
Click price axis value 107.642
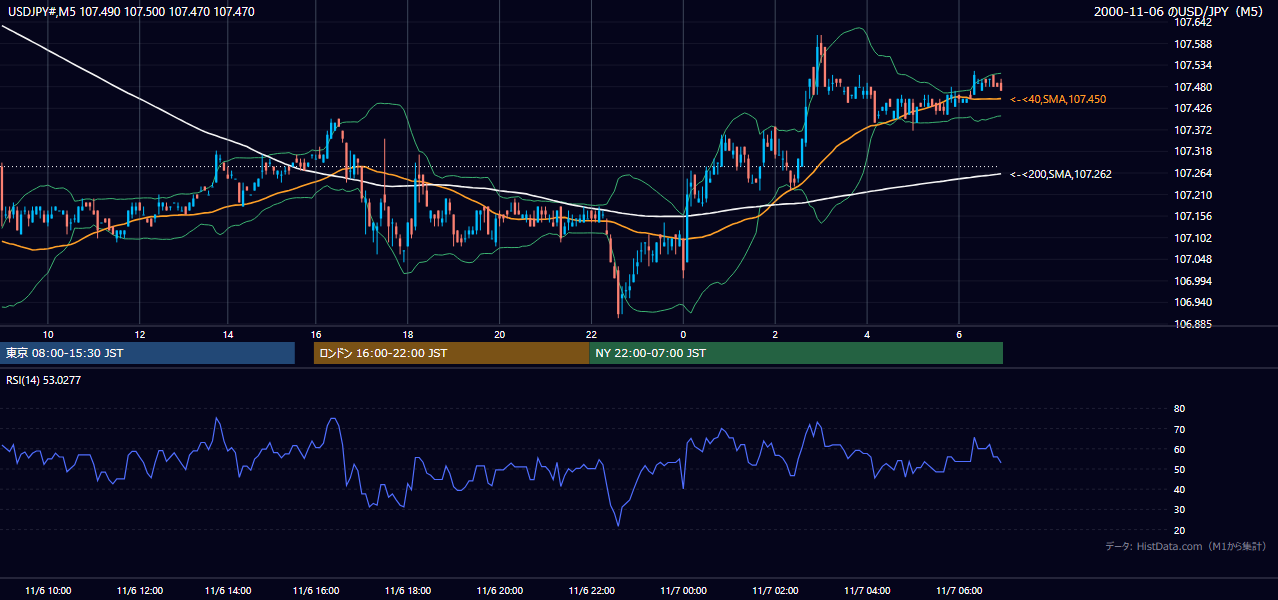tap(1192, 22)
